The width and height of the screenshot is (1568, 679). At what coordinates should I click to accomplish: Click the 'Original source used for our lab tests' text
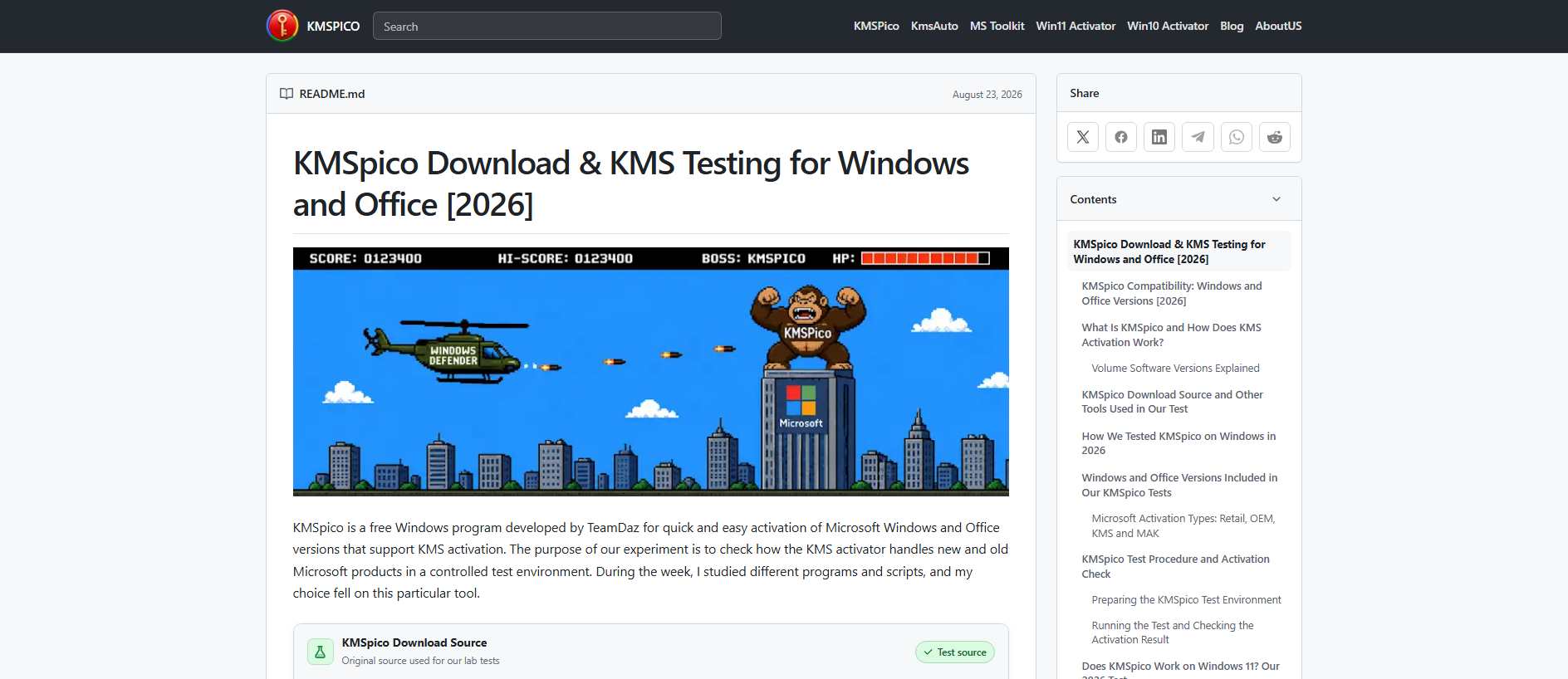(421, 661)
